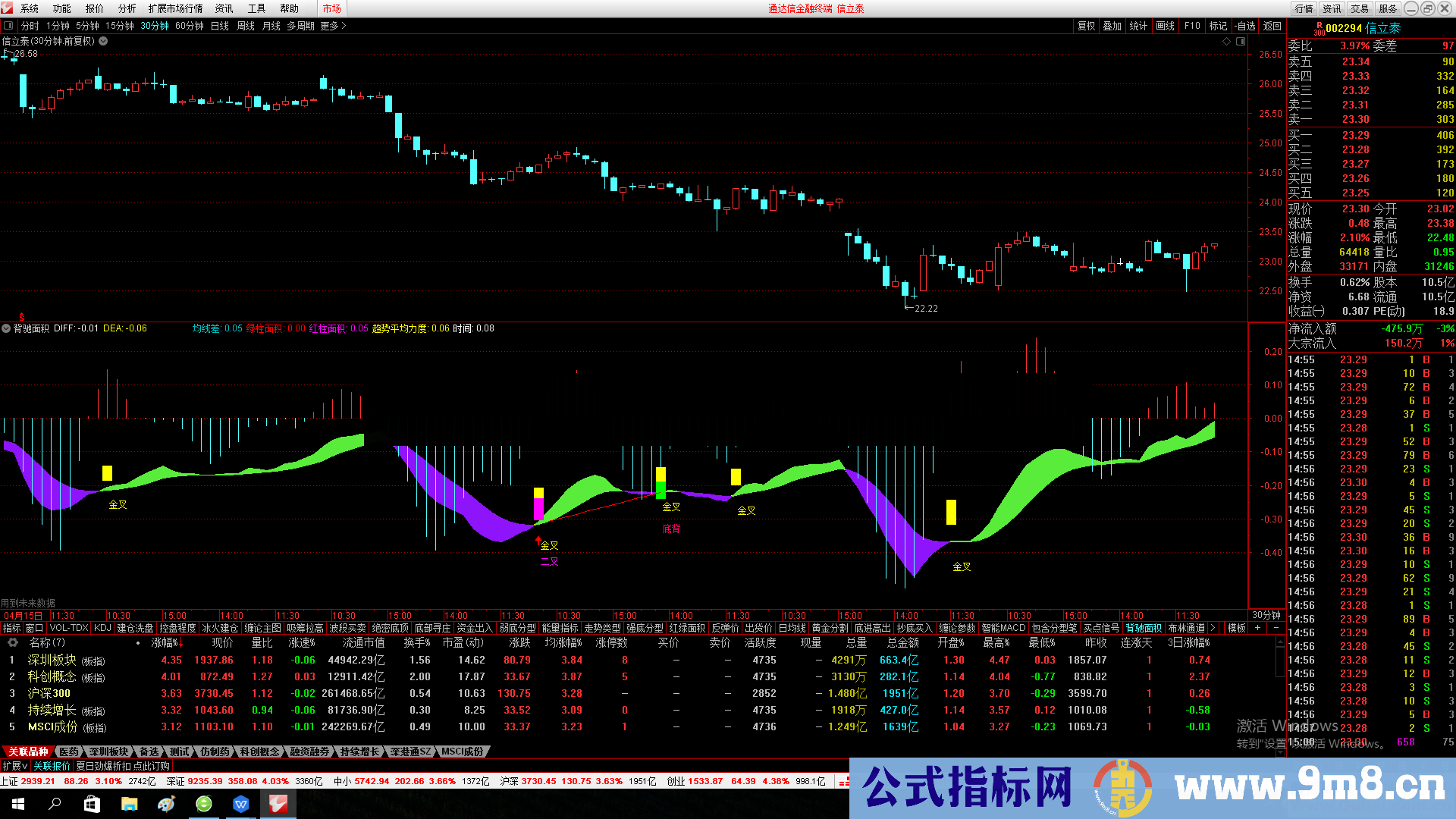
Task: Click the gear icon in quote table header
Action: 12,643
